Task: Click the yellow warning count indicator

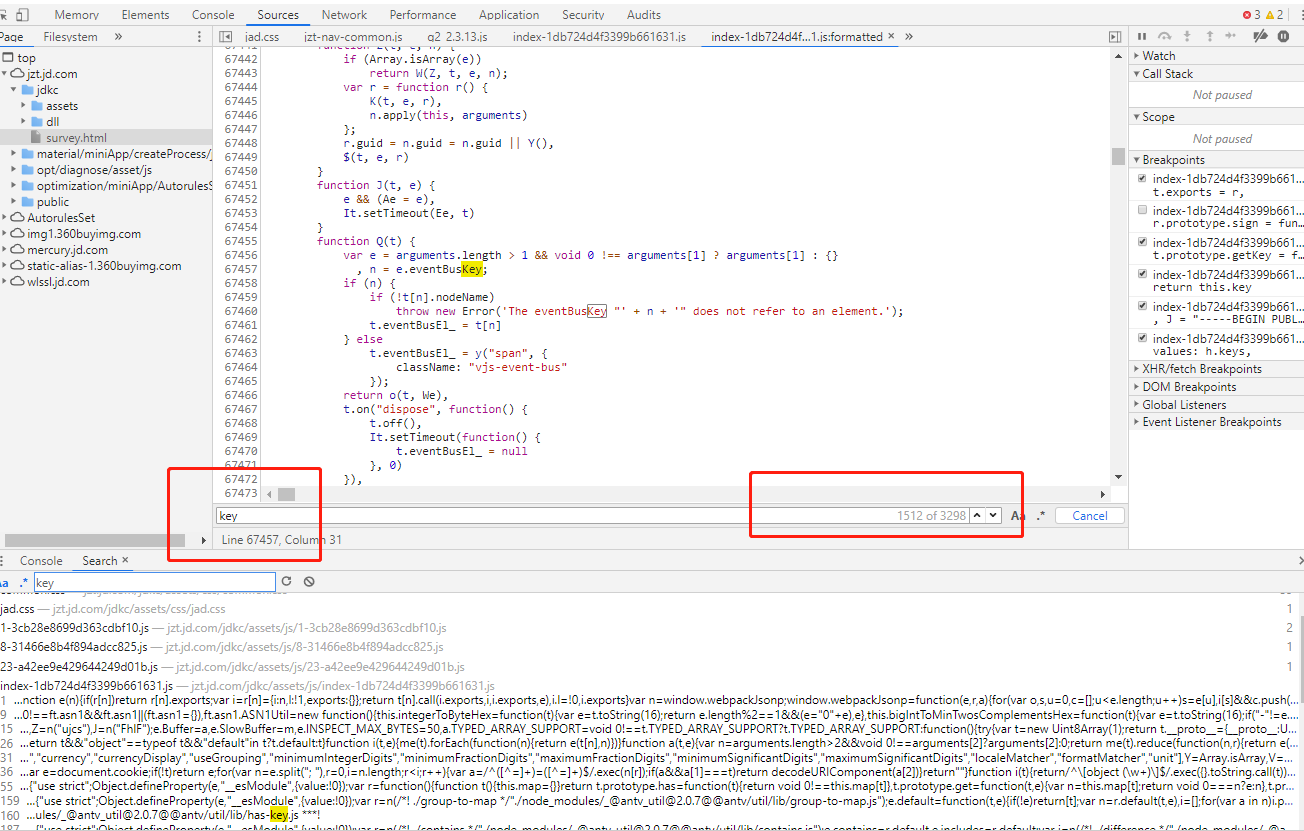Action: pos(1274,15)
